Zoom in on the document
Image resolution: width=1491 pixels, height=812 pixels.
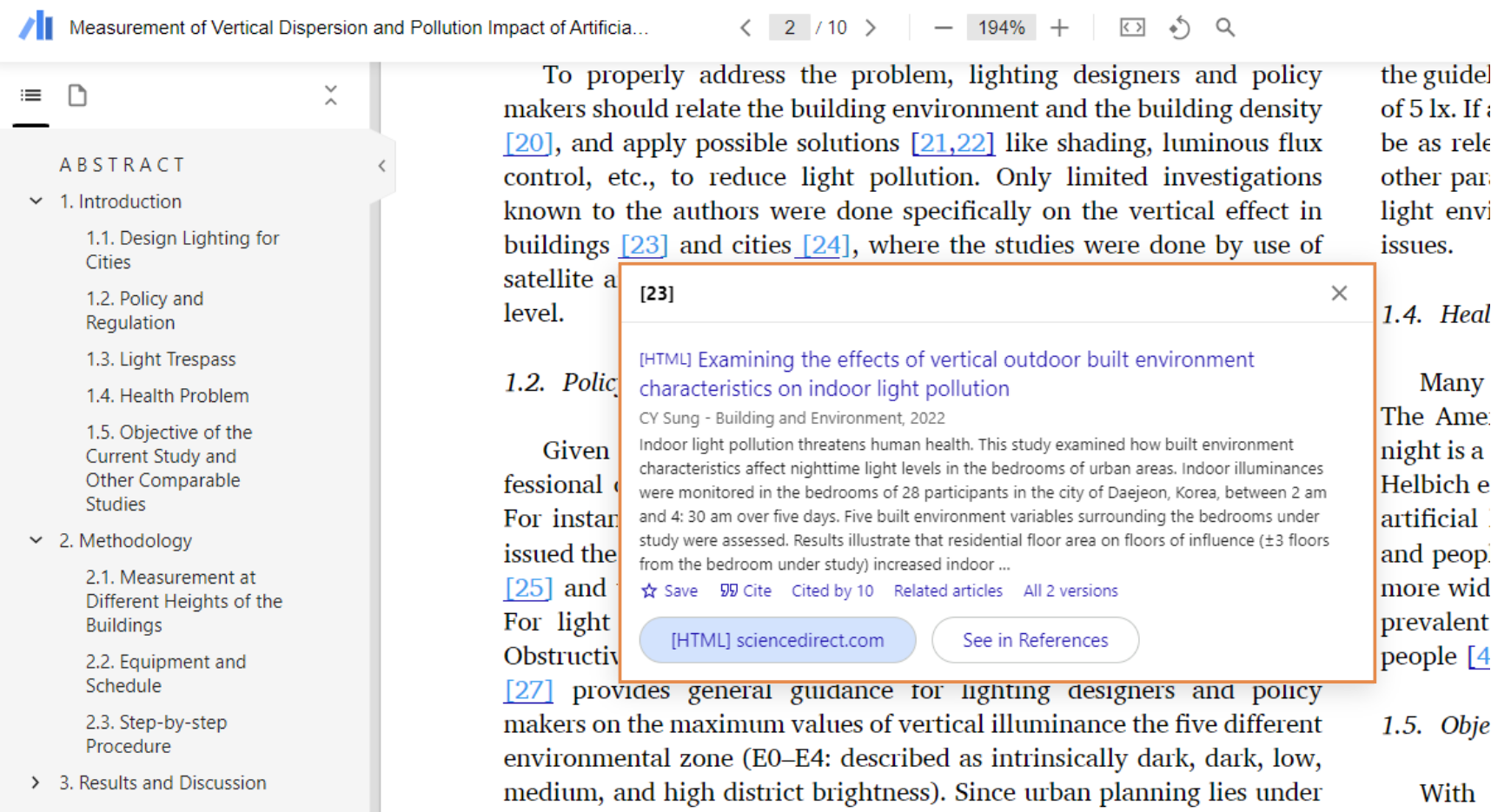tap(1060, 27)
